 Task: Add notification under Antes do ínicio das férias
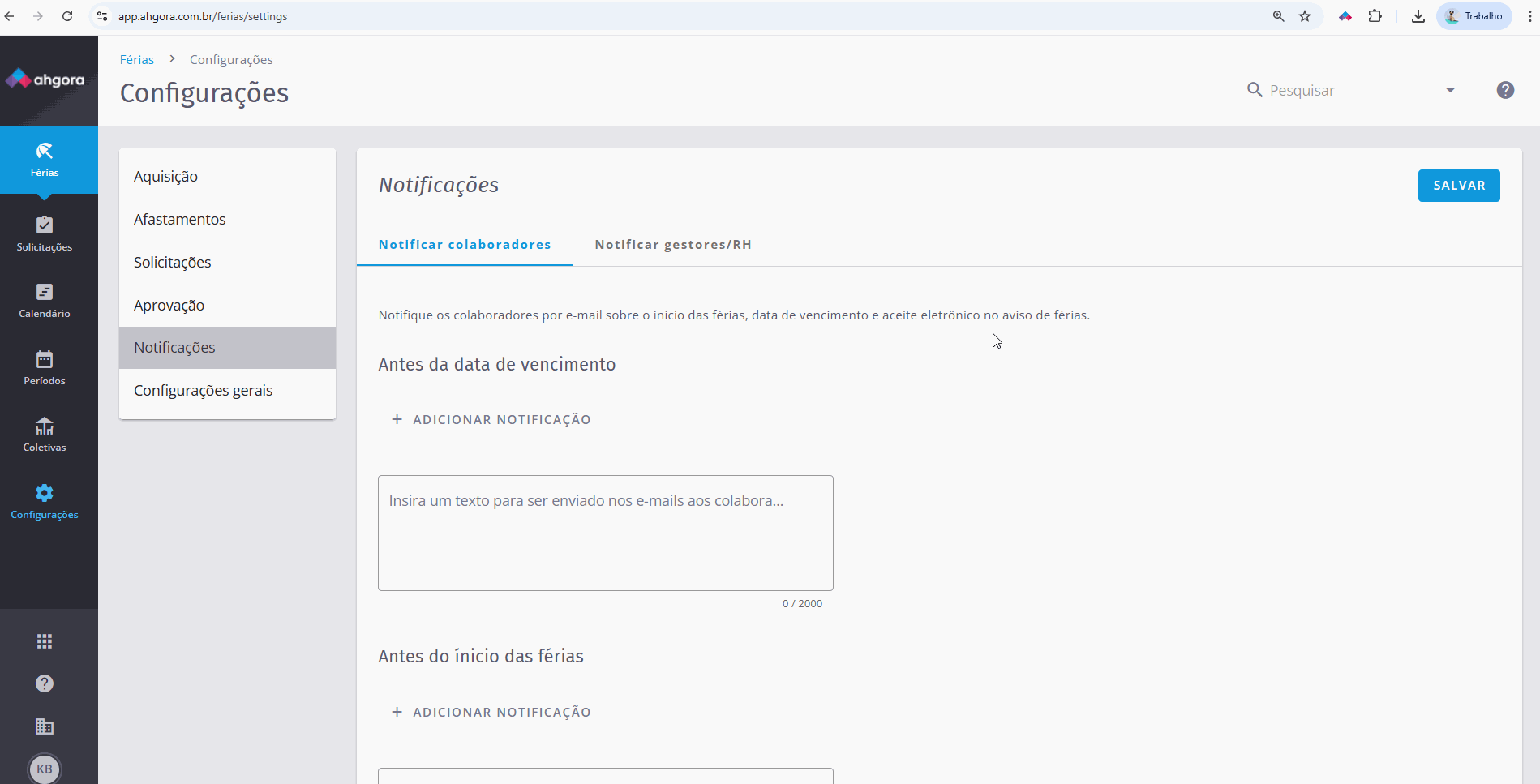(x=491, y=712)
